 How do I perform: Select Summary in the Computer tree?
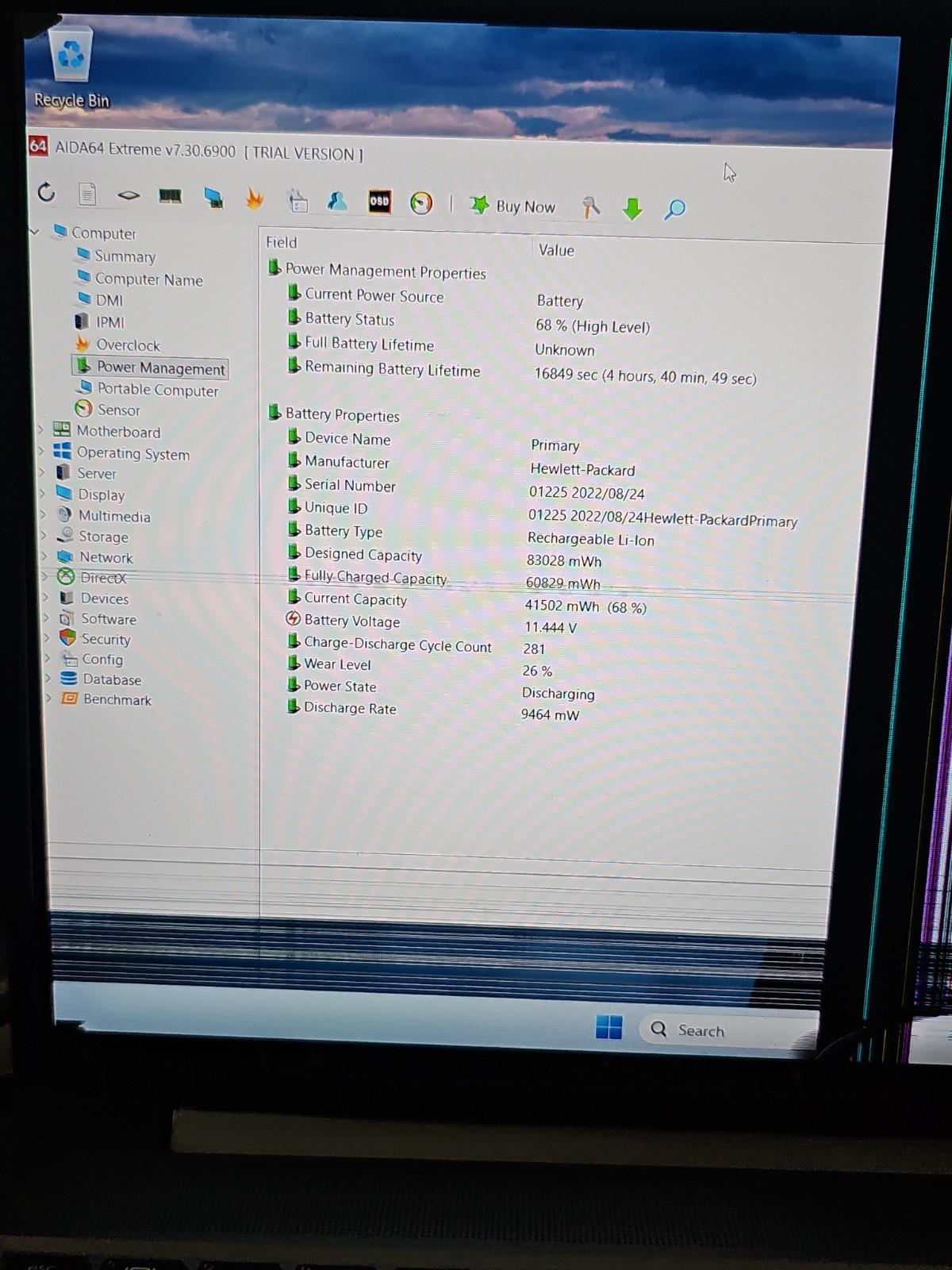tap(125, 256)
